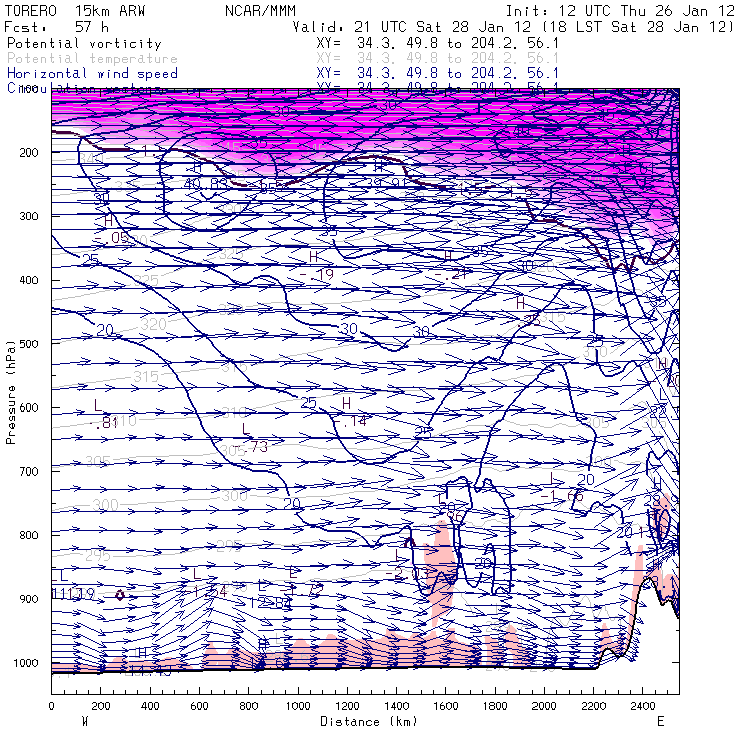Viewport: 740px width, 740px height.
Task: Click the '-.14' extremum value label
Action: tap(350, 421)
